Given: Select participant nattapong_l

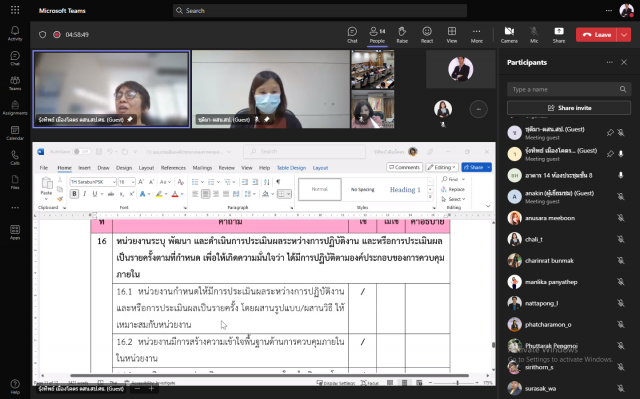Looking at the screenshot, I should 569,303.
